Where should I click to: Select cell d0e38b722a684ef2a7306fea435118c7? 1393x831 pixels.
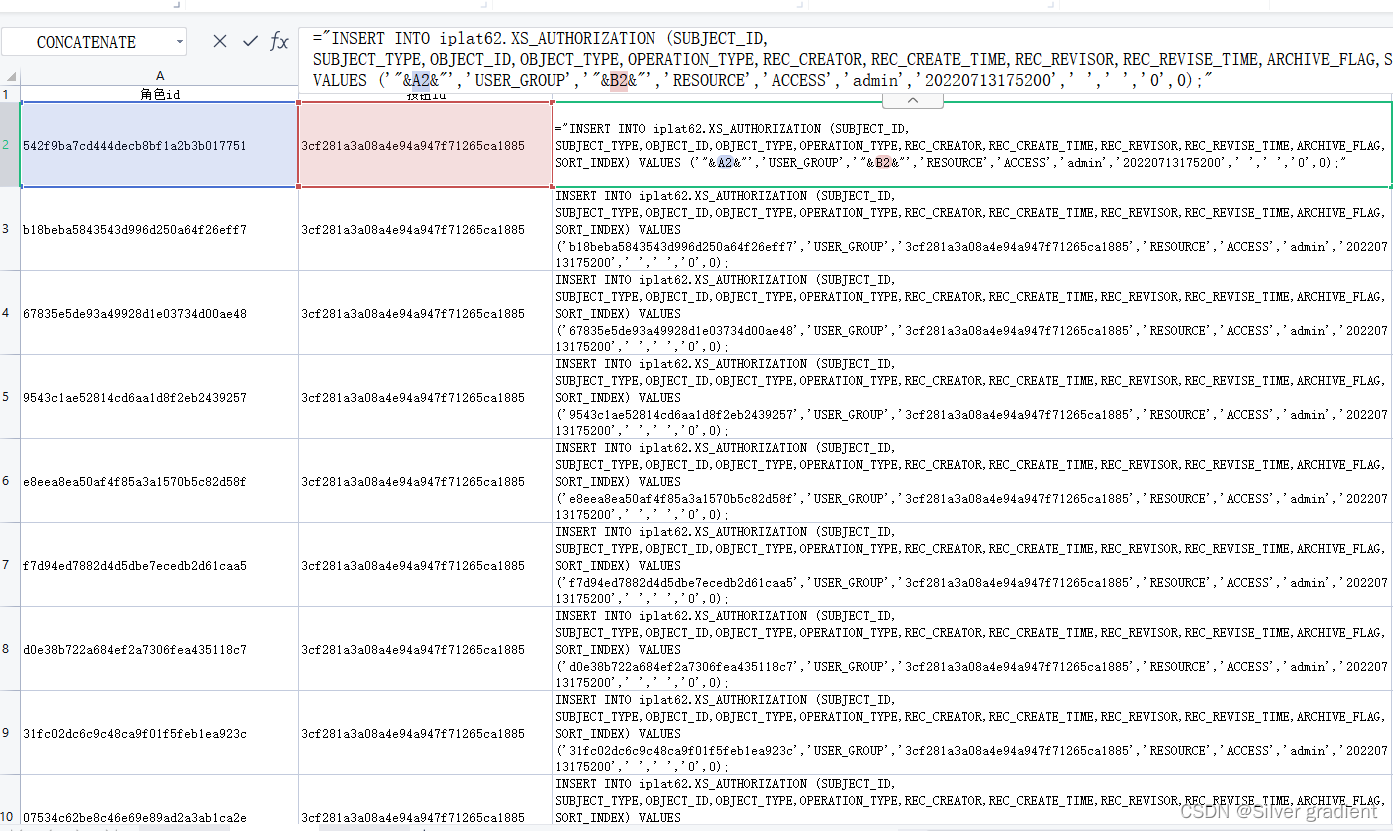159,649
